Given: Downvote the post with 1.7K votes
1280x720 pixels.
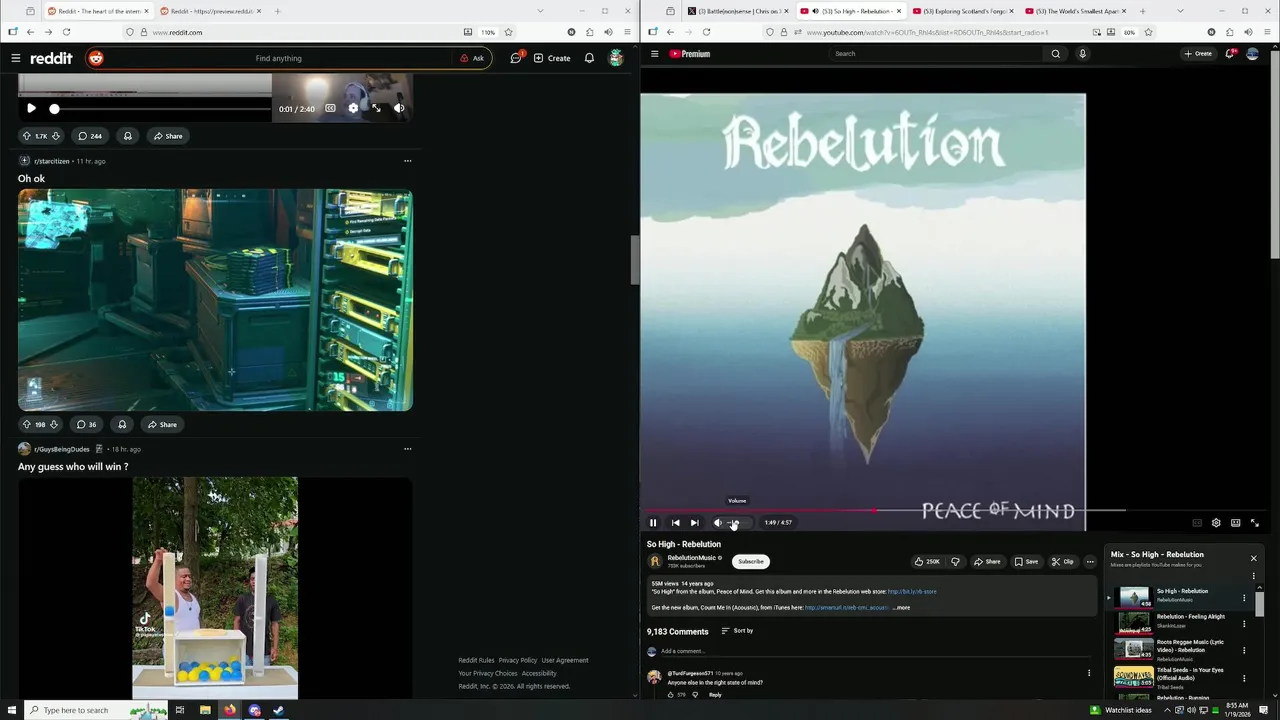Looking at the screenshot, I should [x=56, y=136].
